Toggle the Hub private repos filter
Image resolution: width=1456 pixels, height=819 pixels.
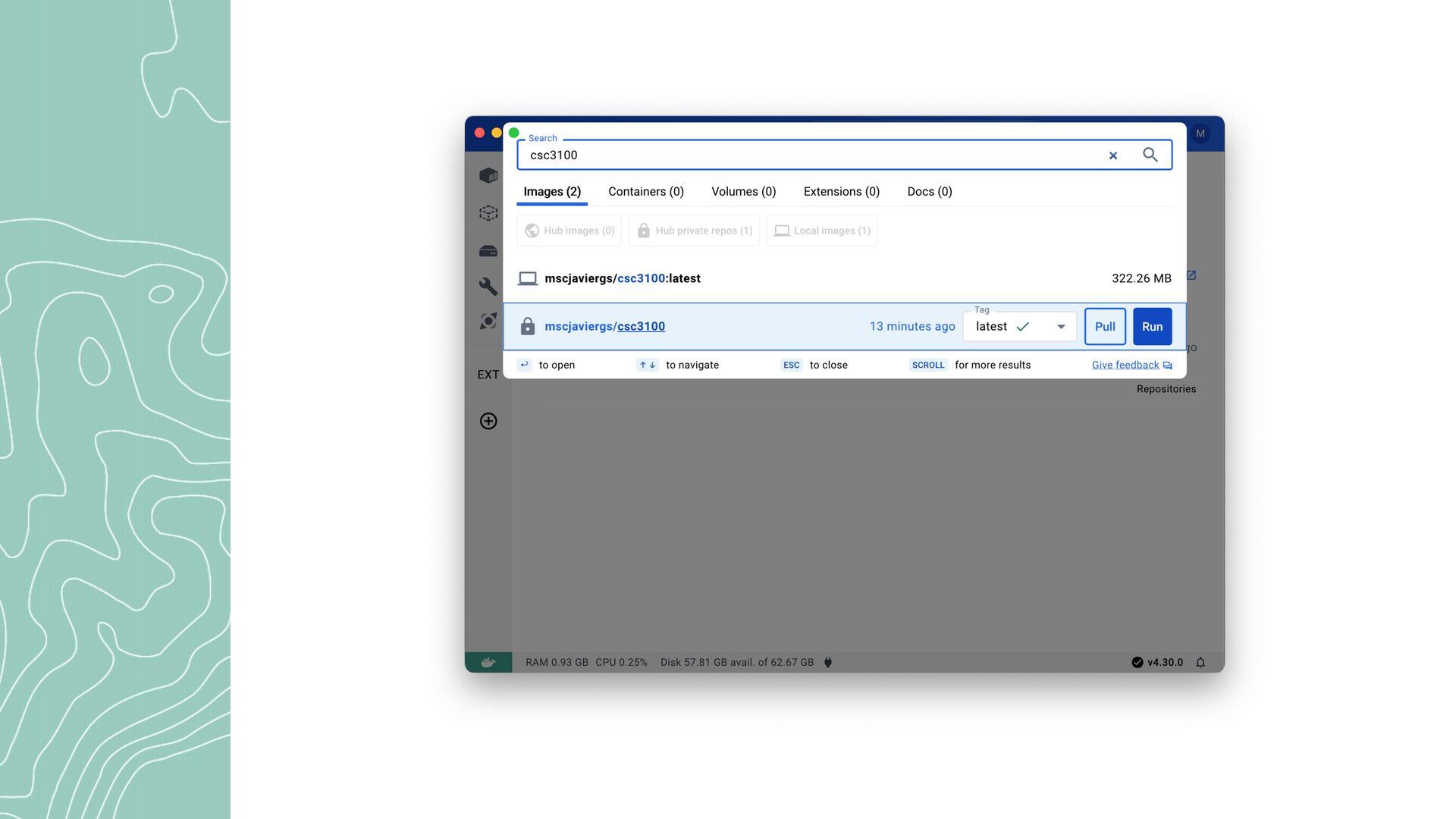(695, 231)
